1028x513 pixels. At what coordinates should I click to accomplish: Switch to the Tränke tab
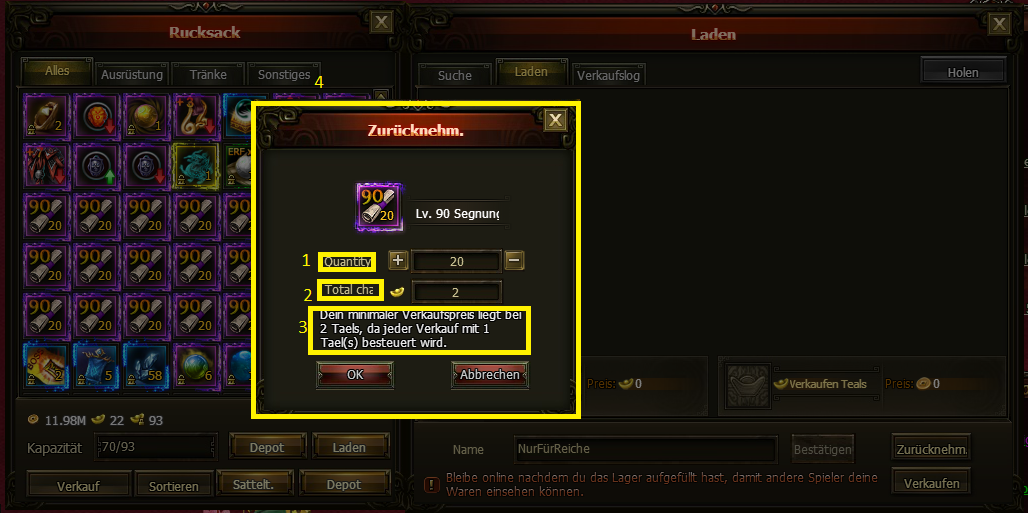click(208, 74)
